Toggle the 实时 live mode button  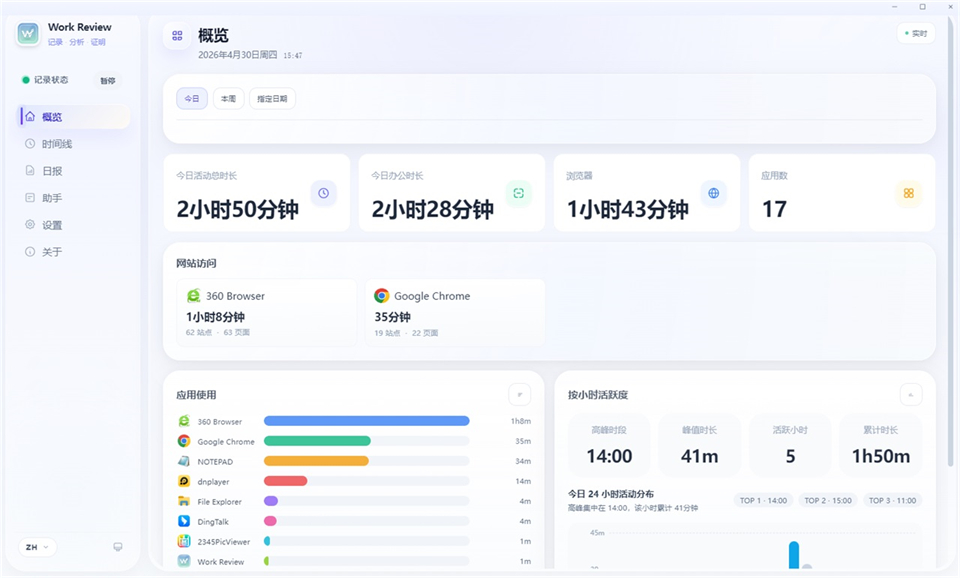[x=915, y=34]
